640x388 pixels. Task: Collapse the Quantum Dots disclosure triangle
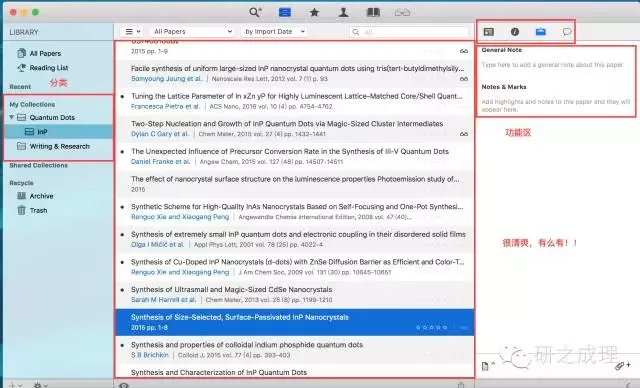(x=11, y=117)
